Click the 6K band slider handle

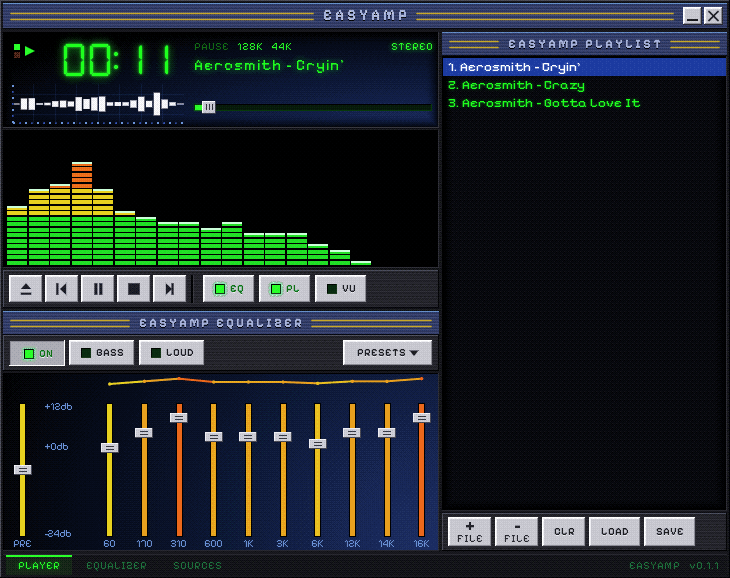point(317,444)
